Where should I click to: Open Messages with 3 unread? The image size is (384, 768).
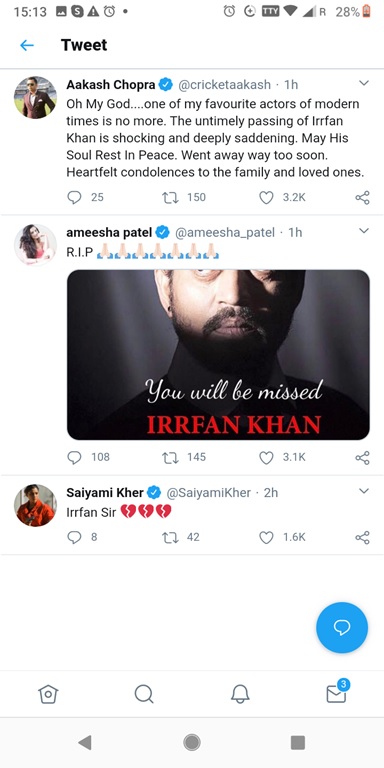click(x=337, y=692)
